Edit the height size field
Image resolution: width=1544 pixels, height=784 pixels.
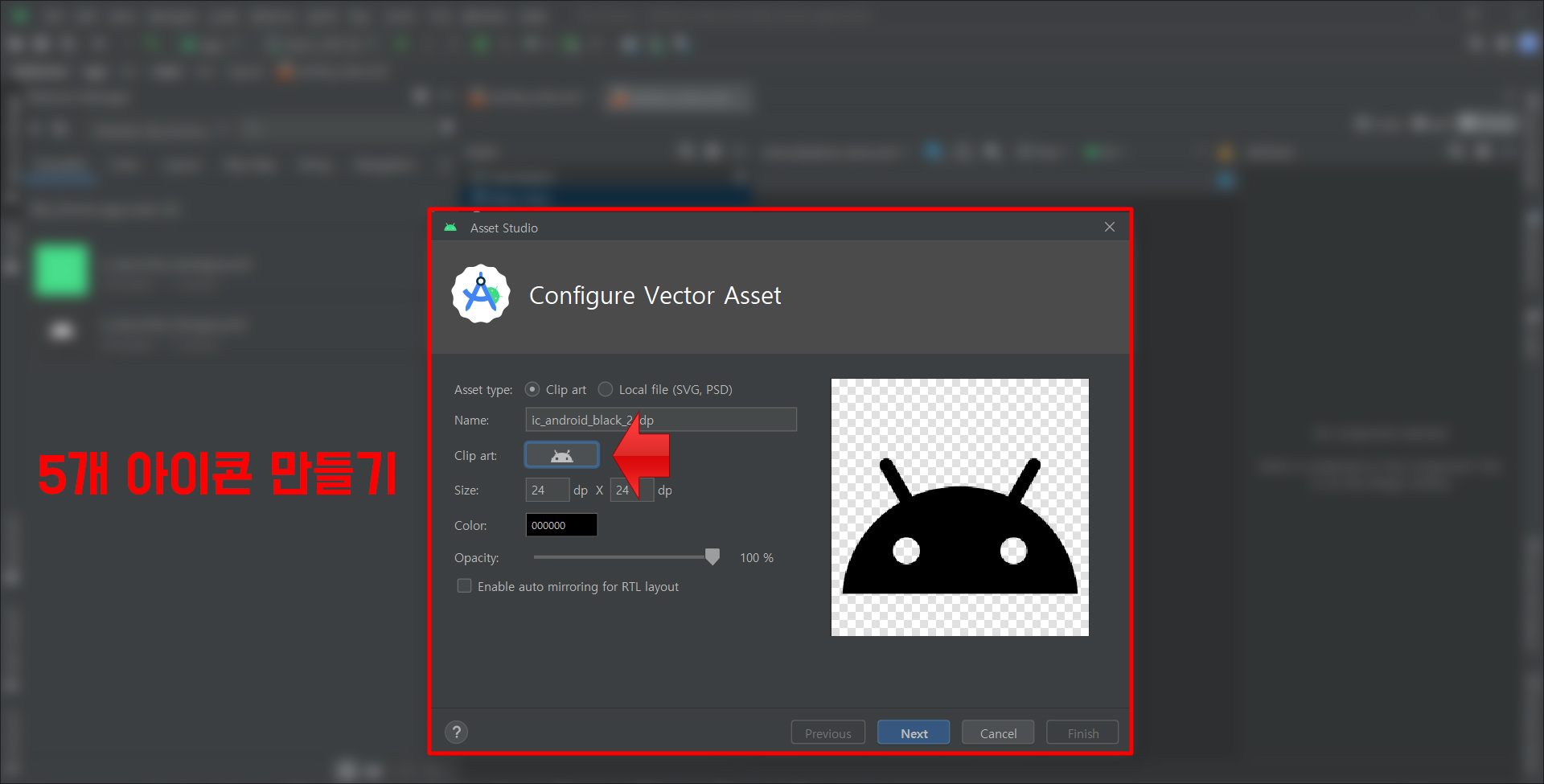pos(632,490)
